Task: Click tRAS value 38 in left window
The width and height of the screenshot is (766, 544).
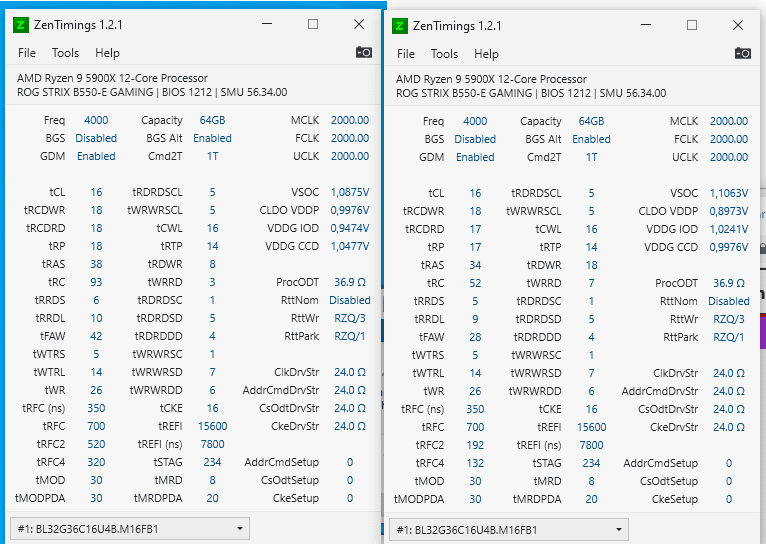Action: (x=96, y=264)
